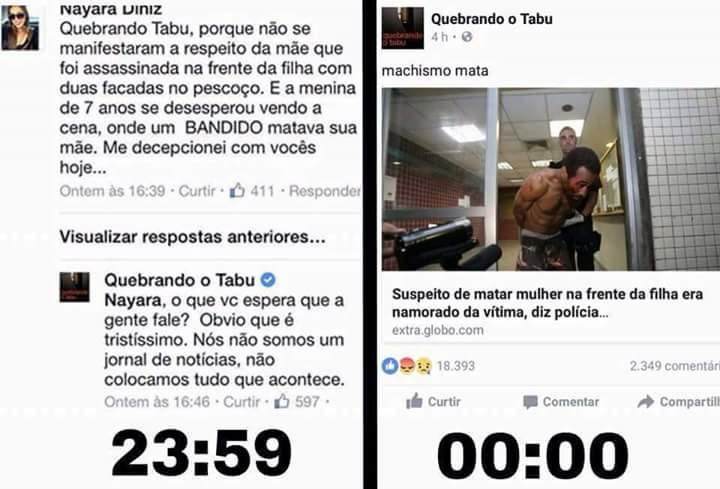Click the thumbs-up icon beside 597 likes
The height and width of the screenshot is (489, 720).
tap(281, 401)
